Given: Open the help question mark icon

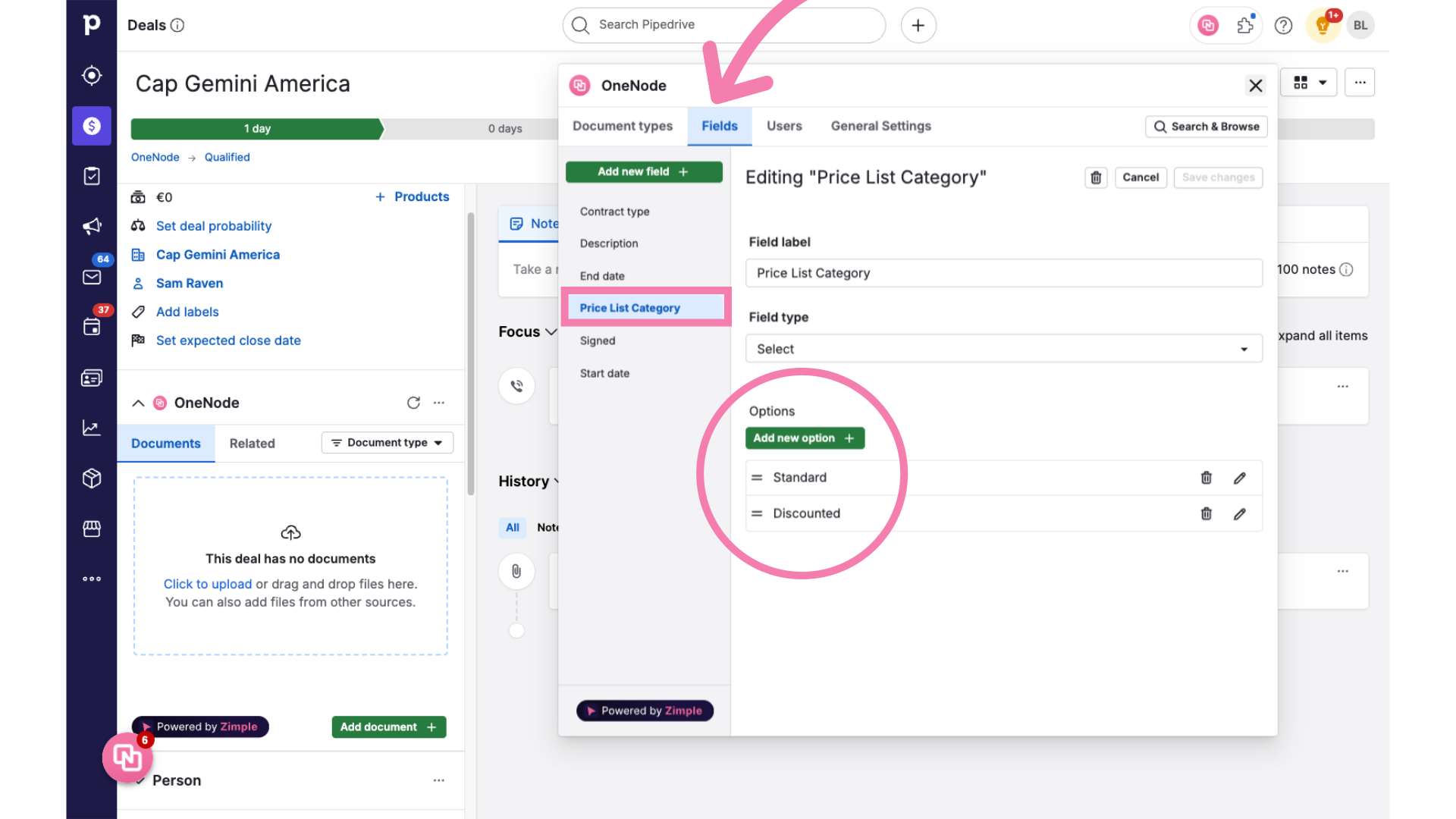Looking at the screenshot, I should pyautogui.click(x=1283, y=25).
